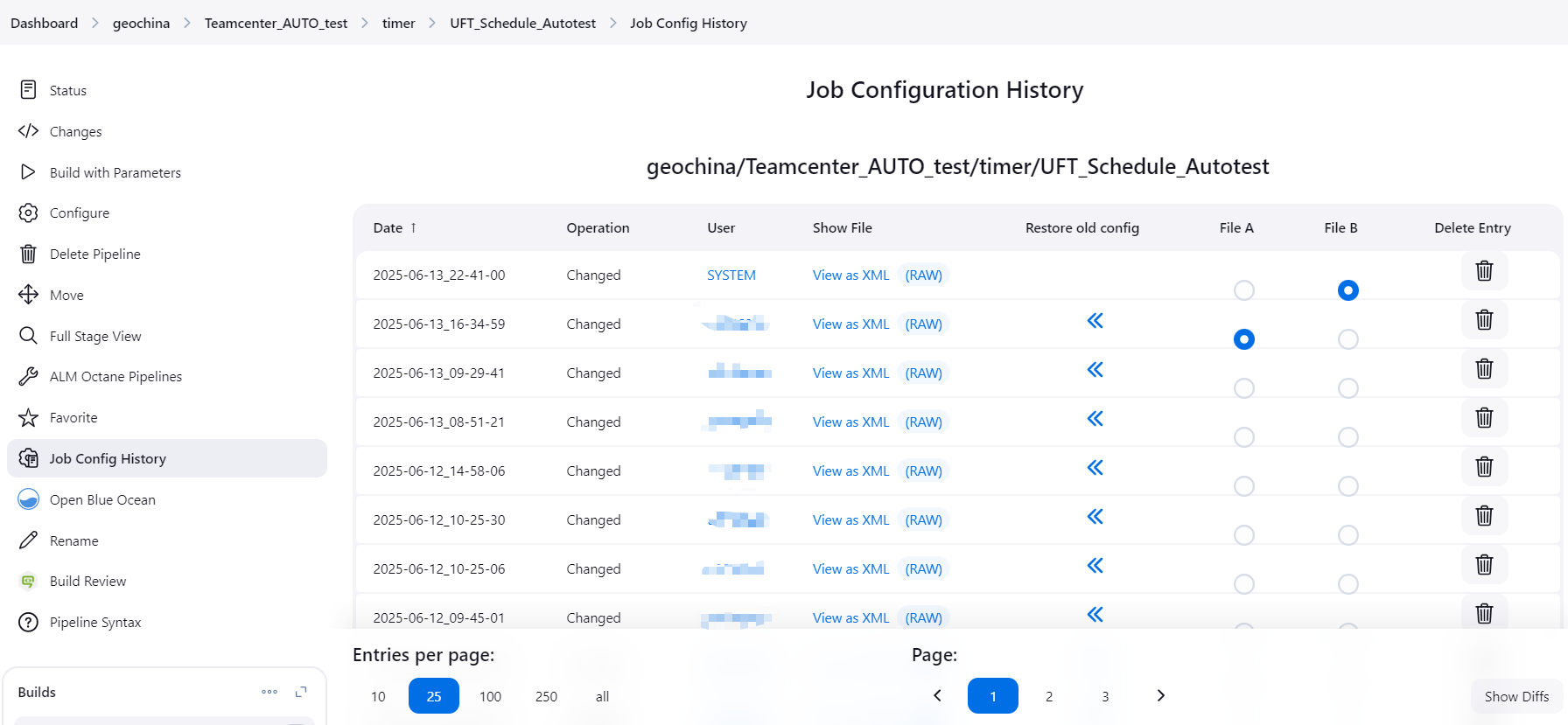Open View as XML for 2025-06-13_22-41-00
Screen dimensions: 1568x725
click(850, 275)
